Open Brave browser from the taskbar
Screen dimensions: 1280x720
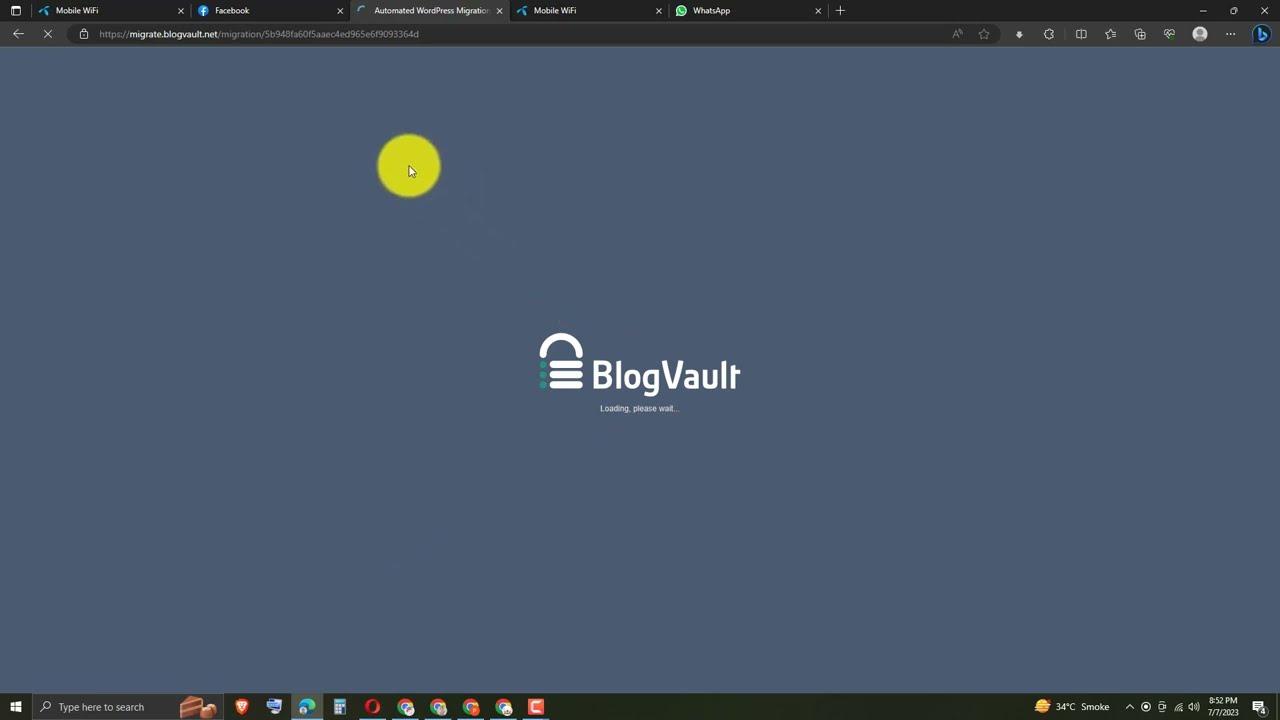pos(241,707)
